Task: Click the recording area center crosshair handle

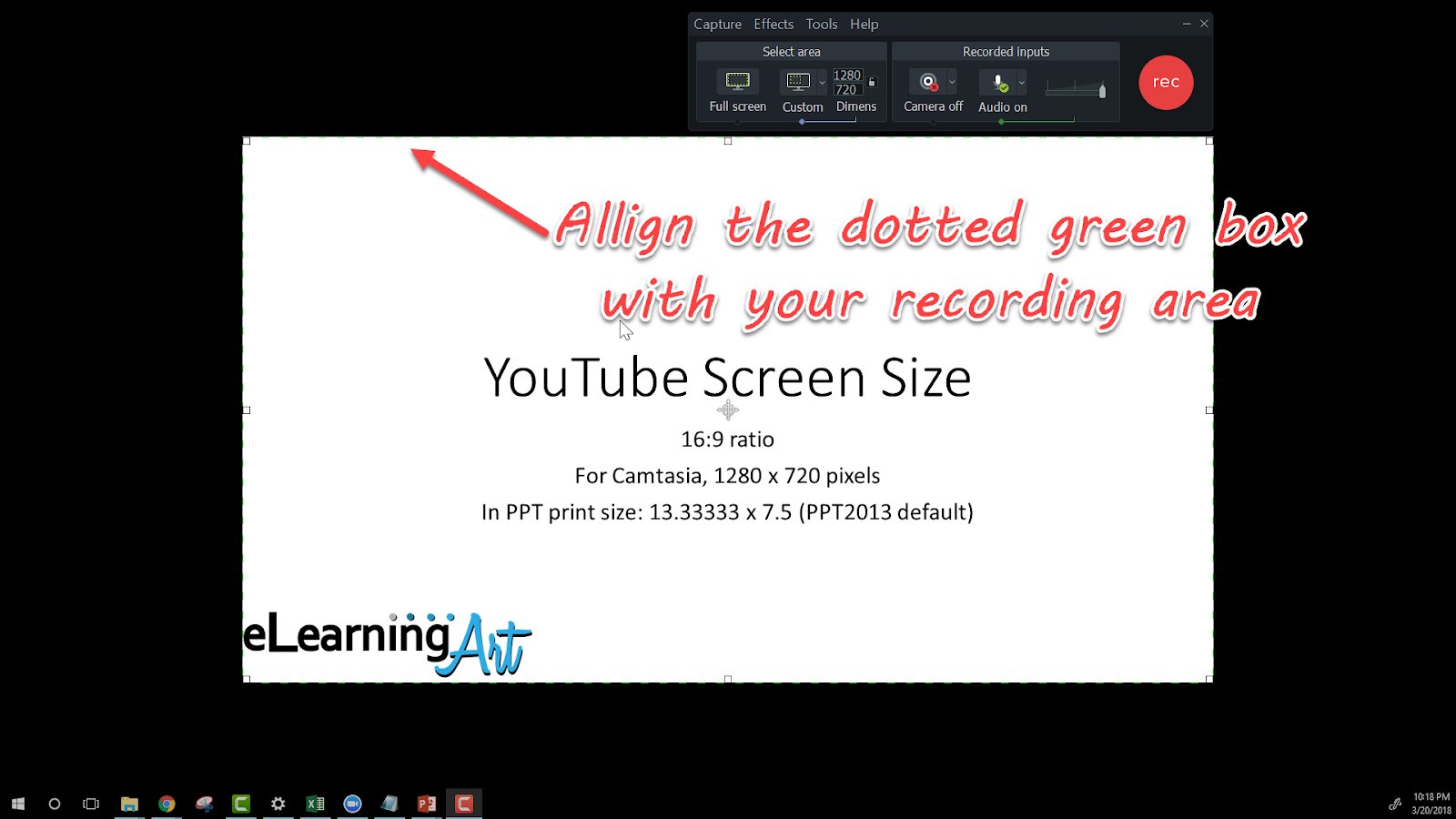Action: [728, 409]
